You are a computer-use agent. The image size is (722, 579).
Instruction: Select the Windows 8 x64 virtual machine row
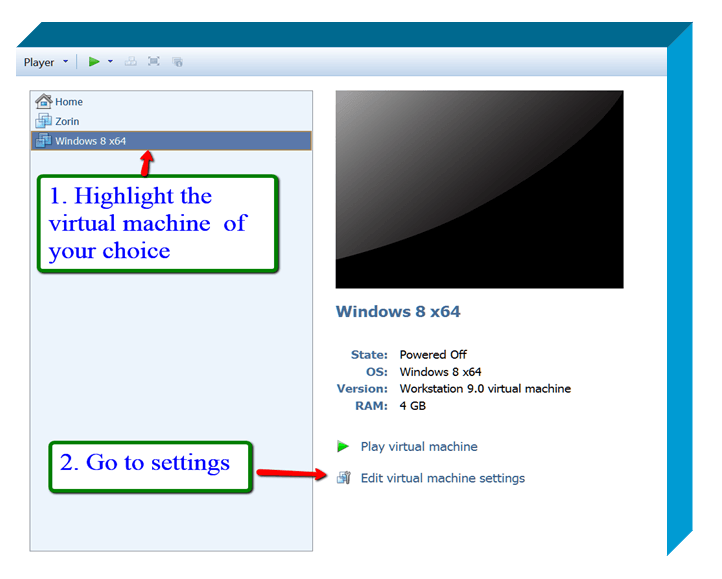click(171, 141)
